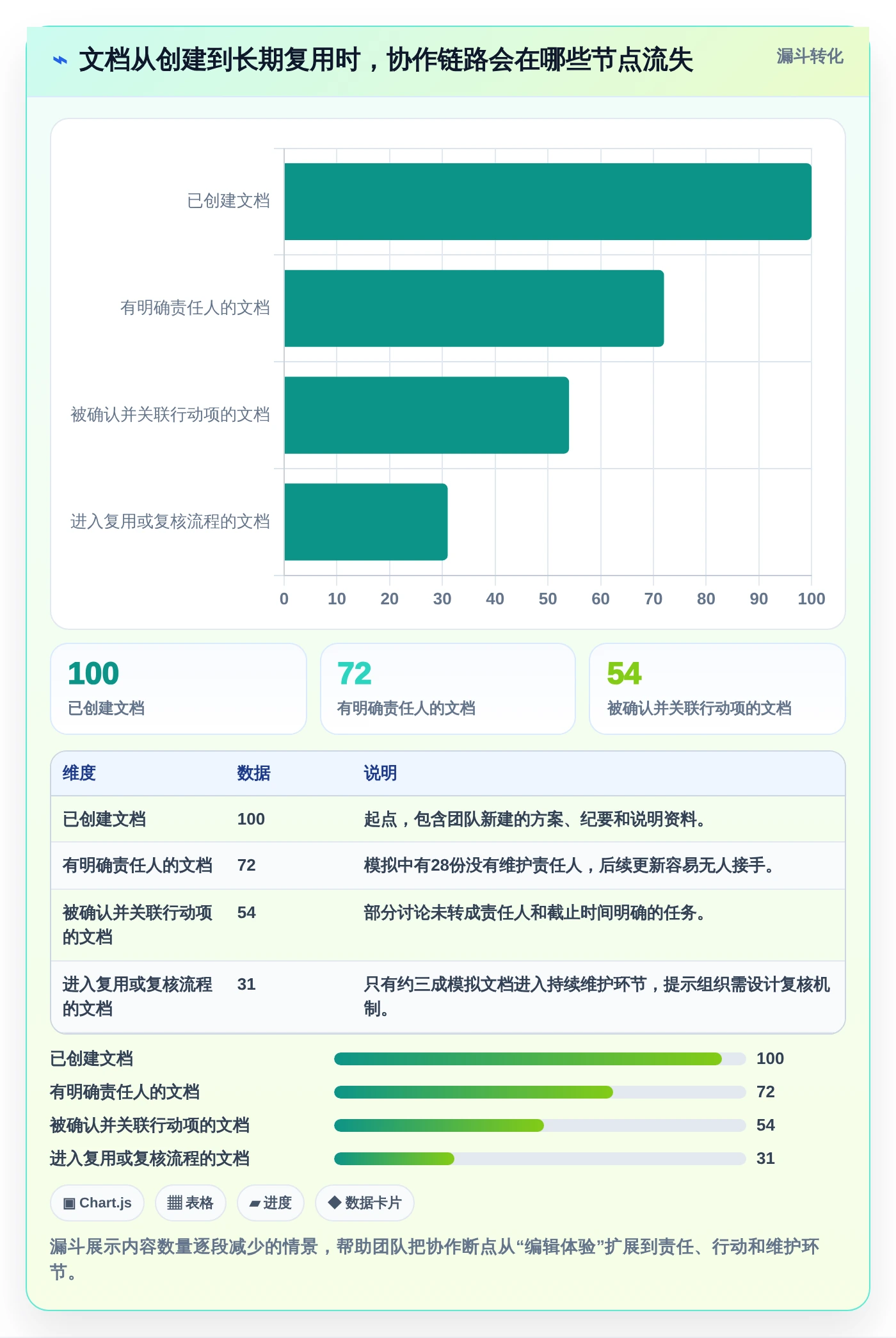Click the Chart.js chip

[x=97, y=1203]
